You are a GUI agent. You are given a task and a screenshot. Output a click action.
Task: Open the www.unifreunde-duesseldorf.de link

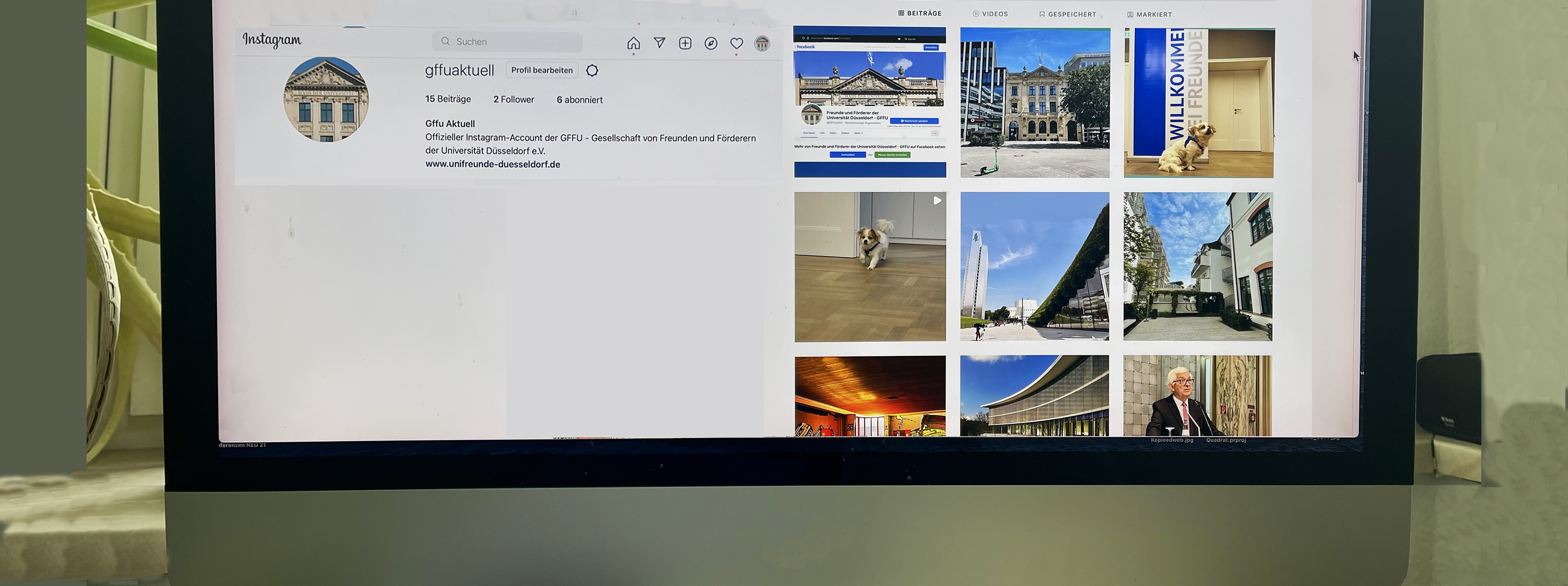coord(492,164)
